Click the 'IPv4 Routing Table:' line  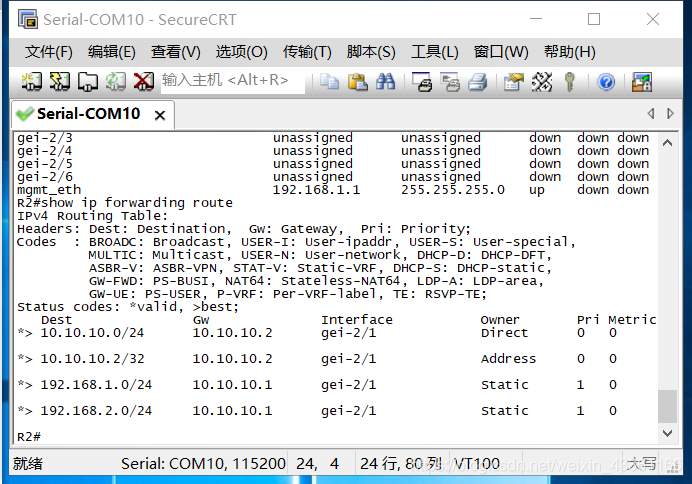pos(93,216)
